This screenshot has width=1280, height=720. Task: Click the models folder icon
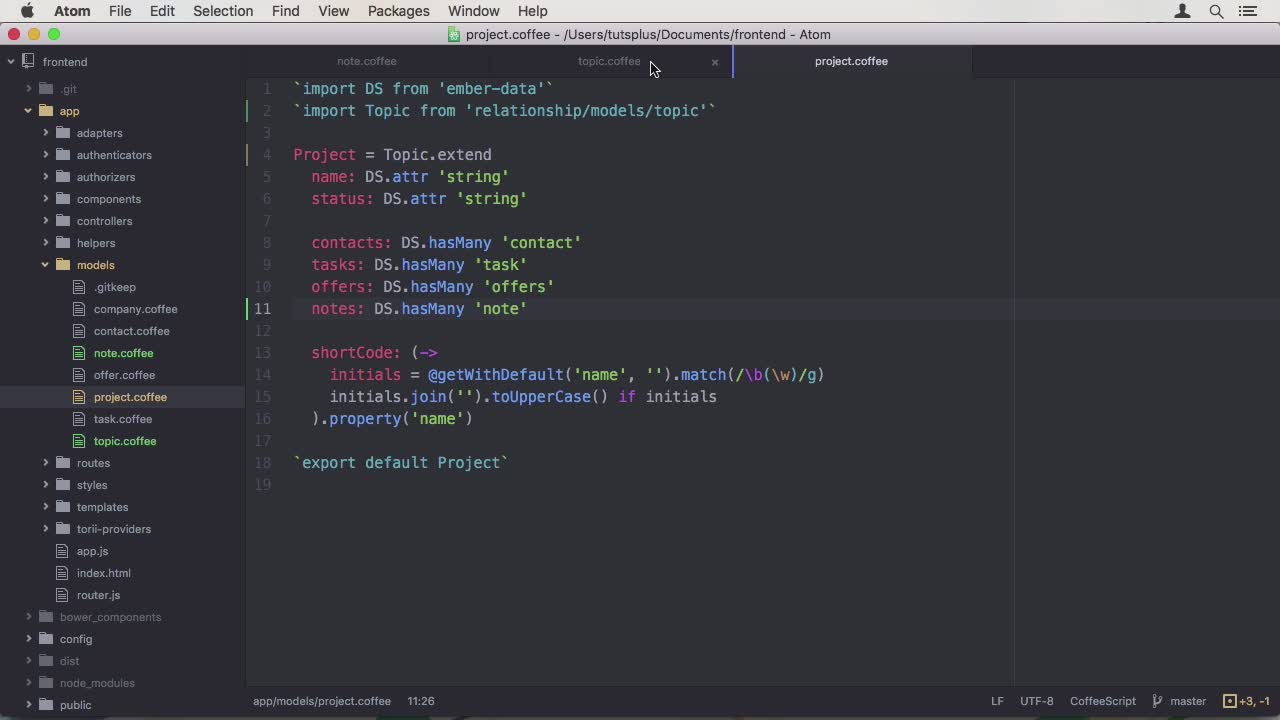63,265
